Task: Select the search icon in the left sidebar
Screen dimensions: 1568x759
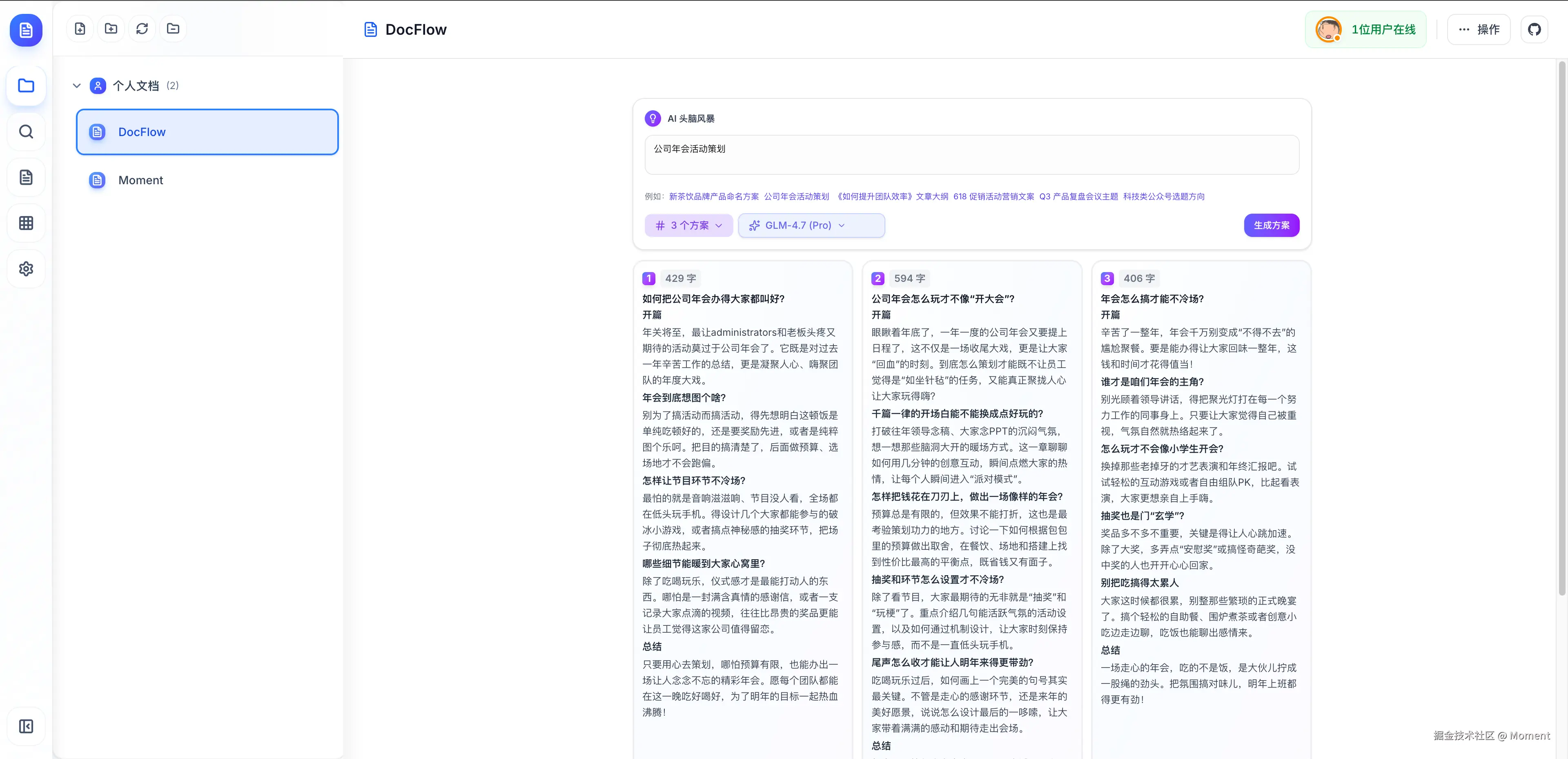Action: point(26,132)
